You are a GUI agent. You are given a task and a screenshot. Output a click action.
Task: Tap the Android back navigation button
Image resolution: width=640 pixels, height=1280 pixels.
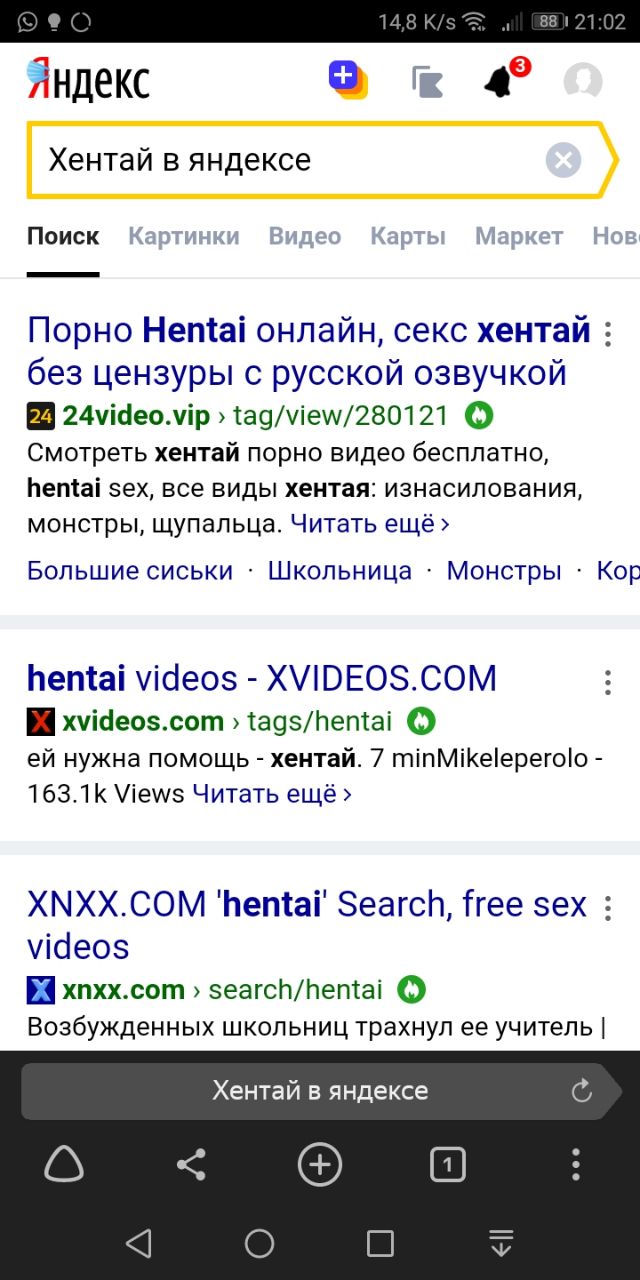coord(138,1243)
